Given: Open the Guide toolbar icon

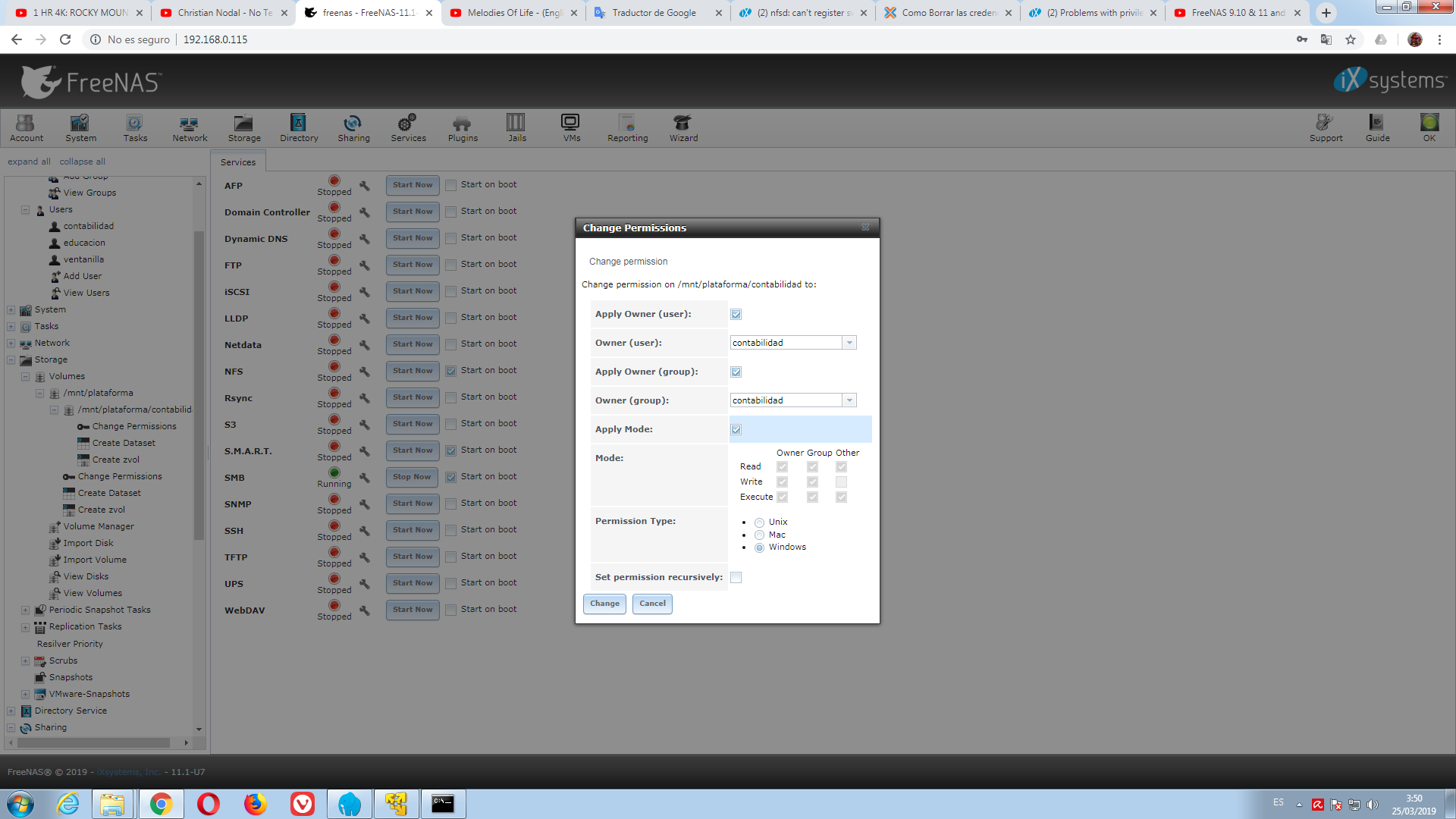Looking at the screenshot, I should tap(1377, 127).
